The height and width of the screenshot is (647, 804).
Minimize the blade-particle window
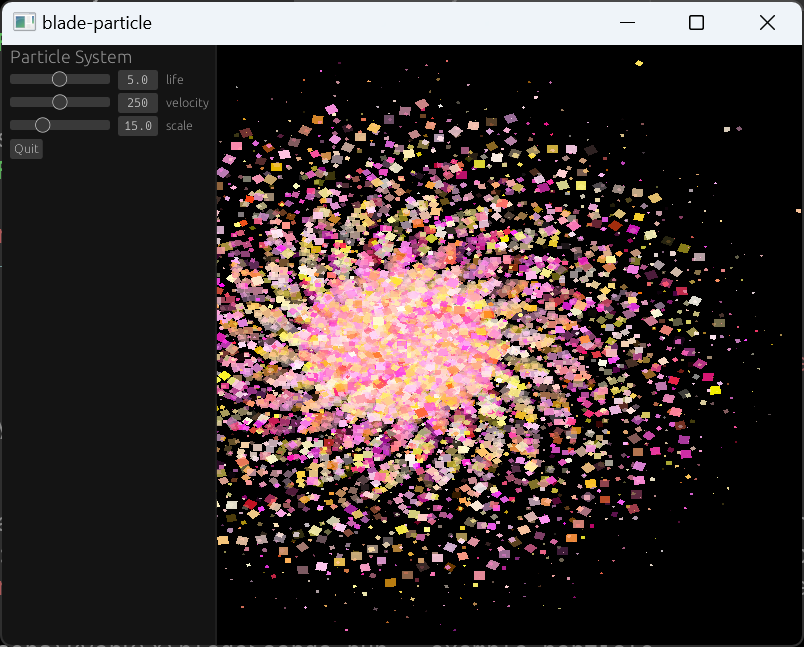627,21
